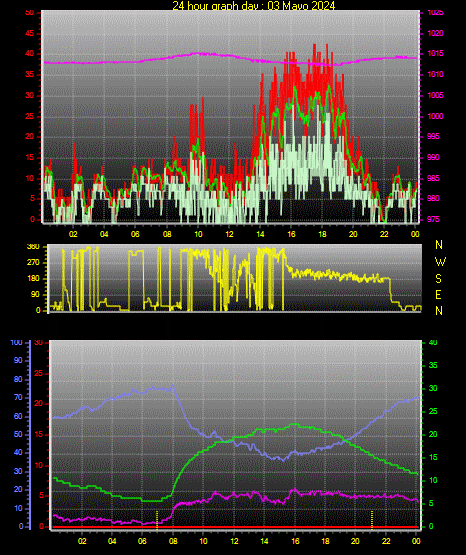Click the green temperature line peak near 16

pos(293,424)
